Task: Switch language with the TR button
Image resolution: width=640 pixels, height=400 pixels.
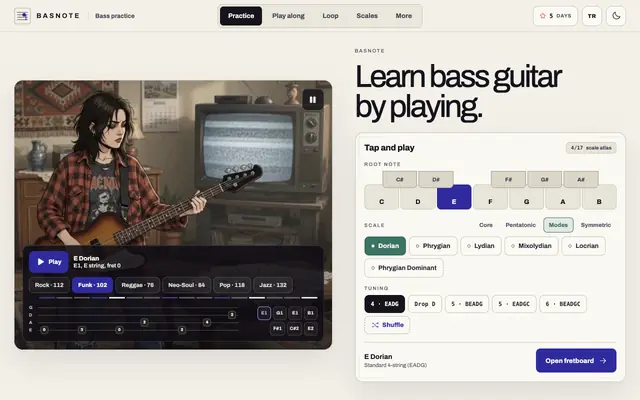Action: (591, 16)
